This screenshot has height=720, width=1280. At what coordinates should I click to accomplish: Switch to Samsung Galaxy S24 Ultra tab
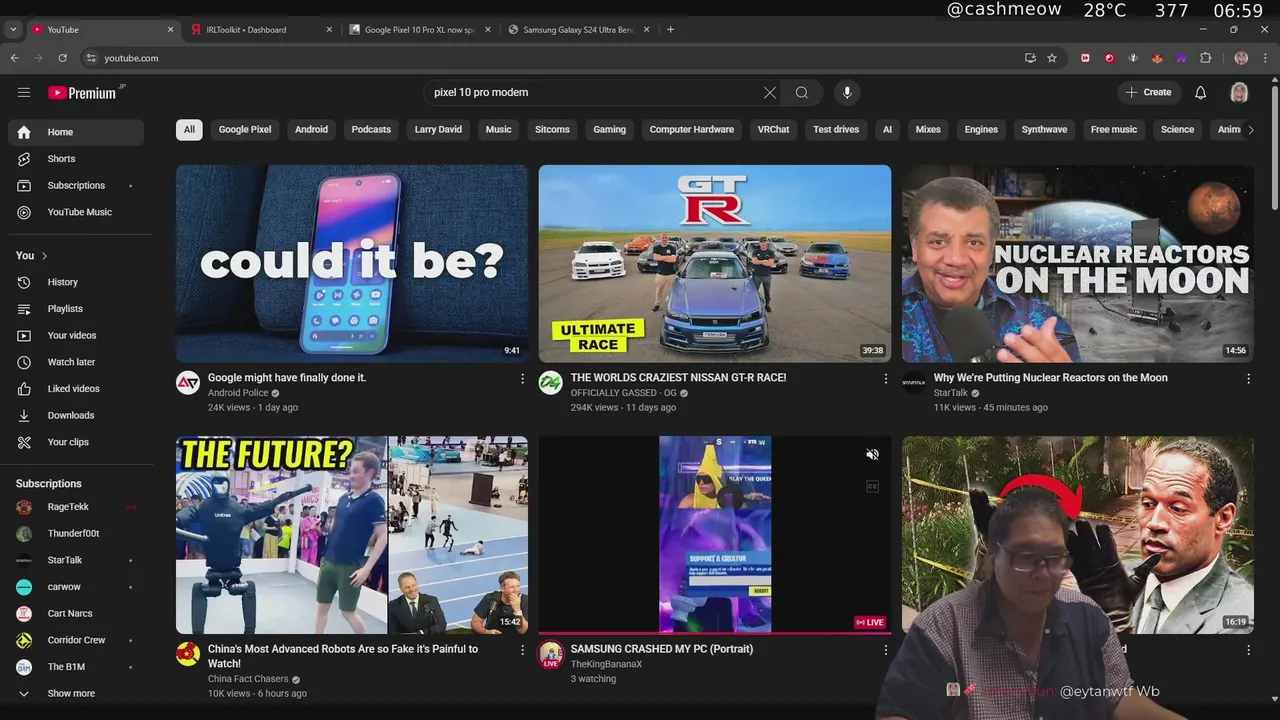[x=578, y=30]
